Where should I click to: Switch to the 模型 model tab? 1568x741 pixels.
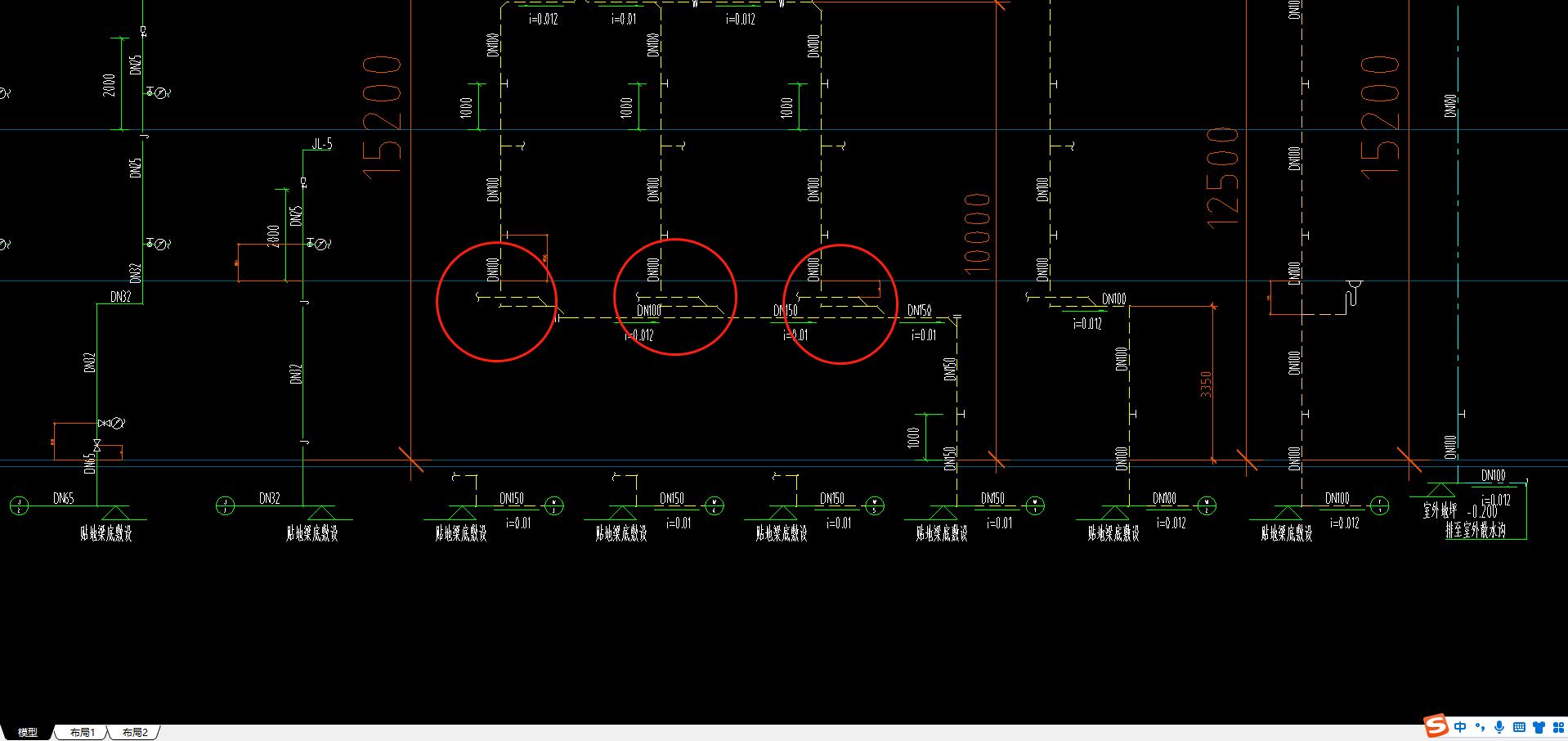click(28, 732)
